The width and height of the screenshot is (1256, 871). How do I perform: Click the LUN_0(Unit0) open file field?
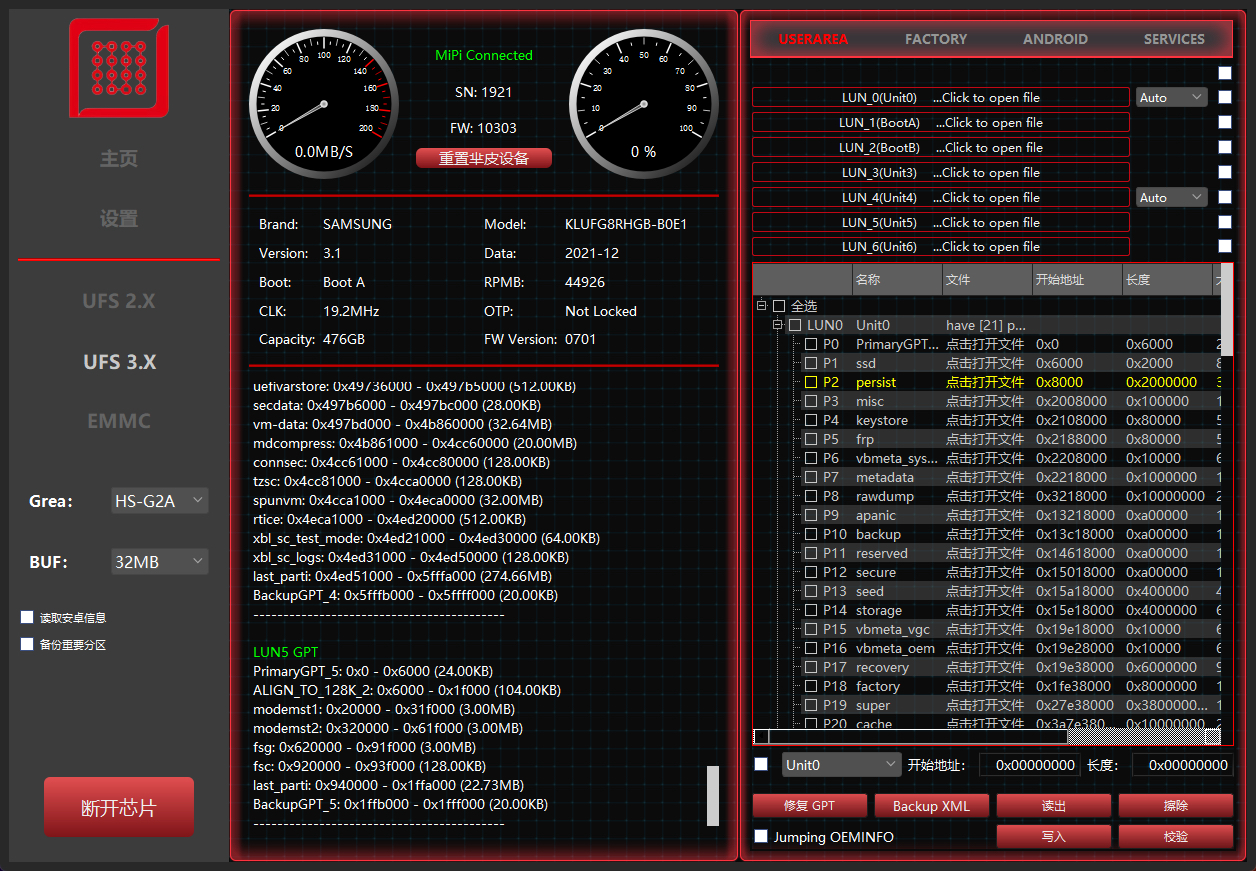click(x=941, y=97)
